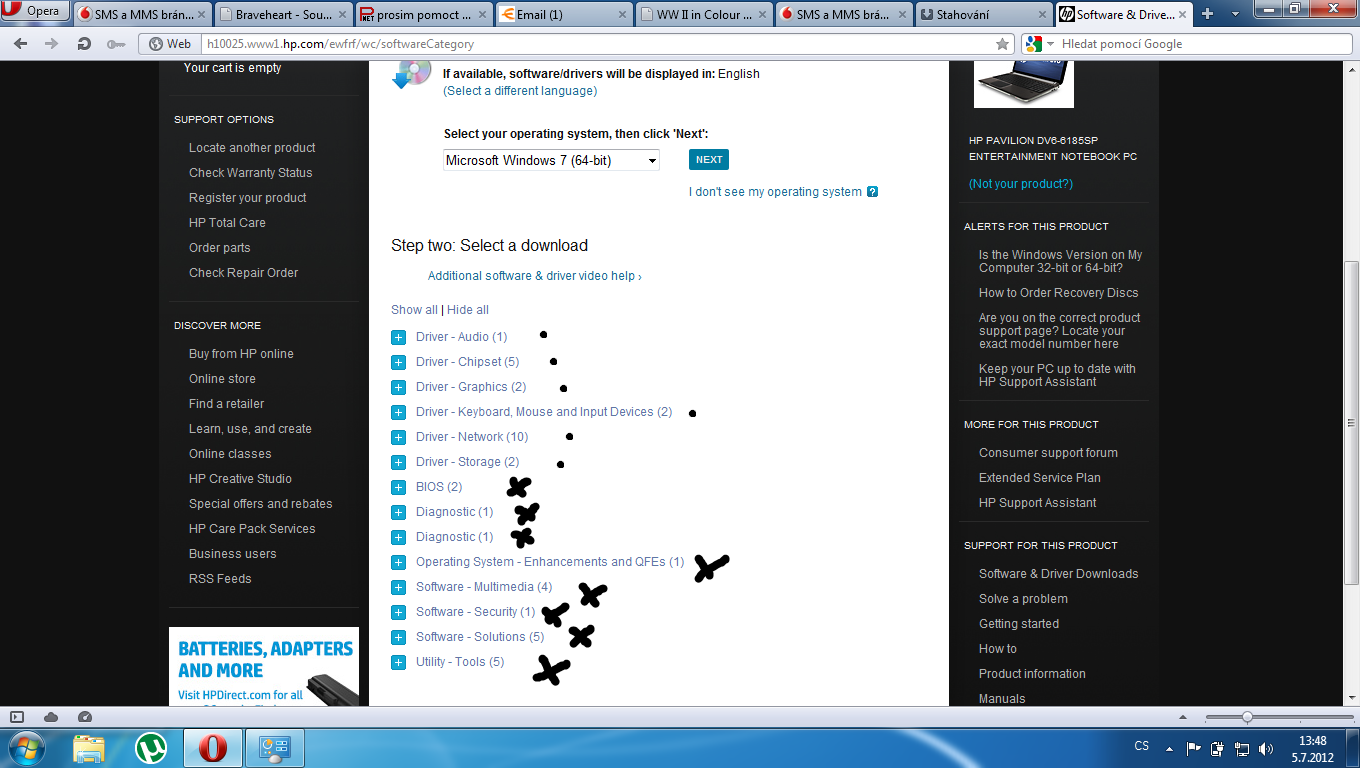
Task: Reload the current page
Action: pos(84,44)
